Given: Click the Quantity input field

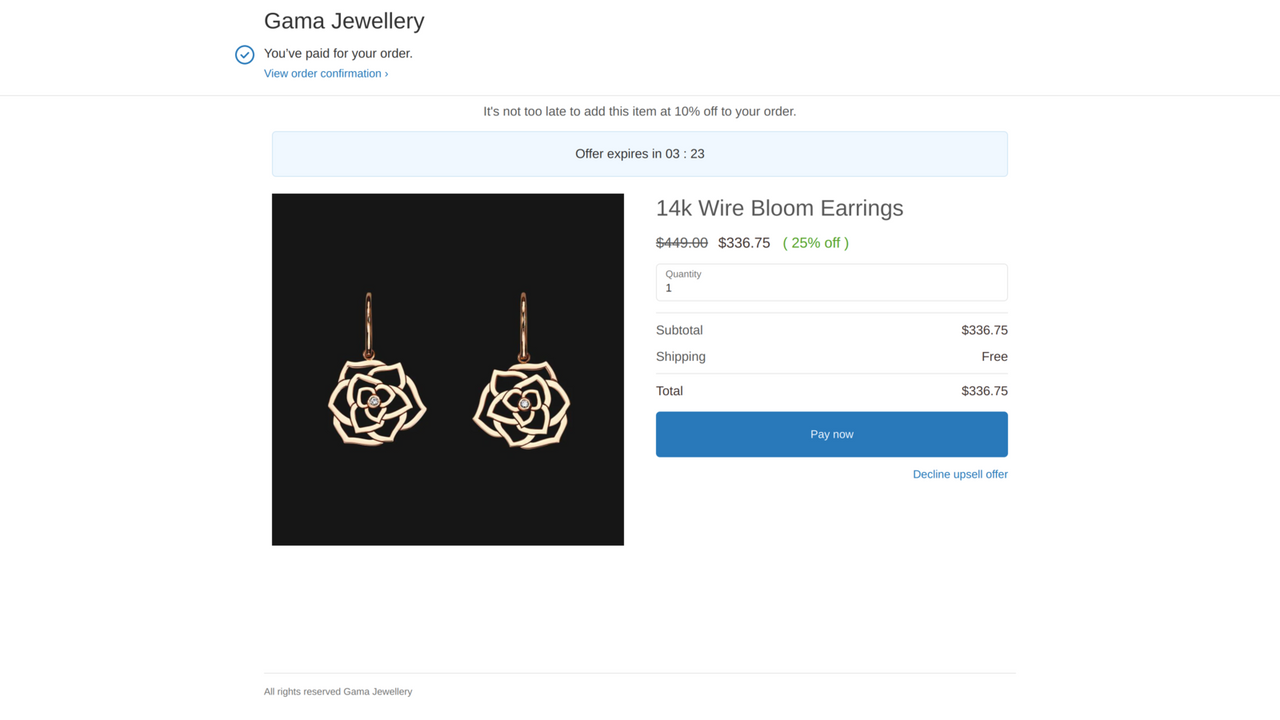Looking at the screenshot, I should pyautogui.click(x=831, y=287).
